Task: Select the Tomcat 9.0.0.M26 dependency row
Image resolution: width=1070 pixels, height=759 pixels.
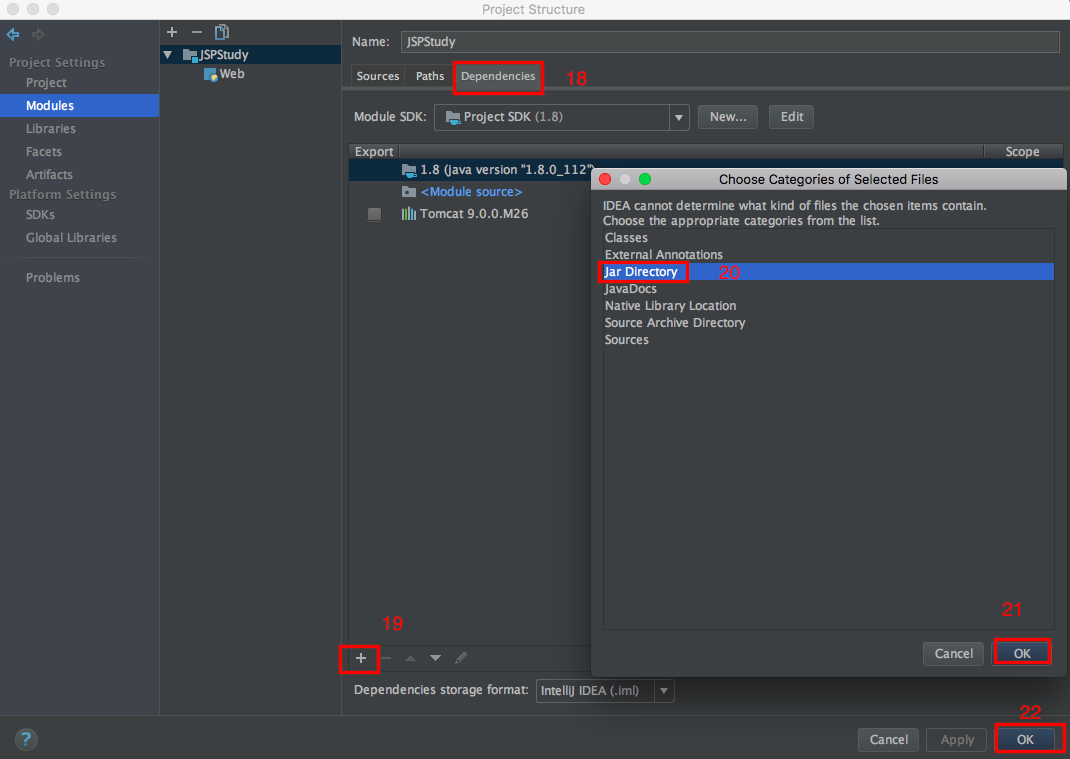Action: pyautogui.click(x=469, y=214)
